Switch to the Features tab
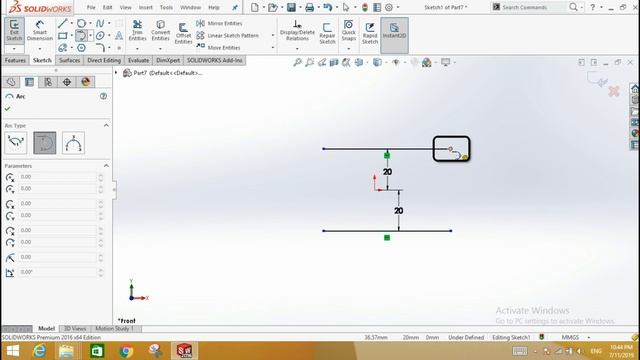Image resolution: width=640 pixels, height=360 pixels. (x=15, y=60)
